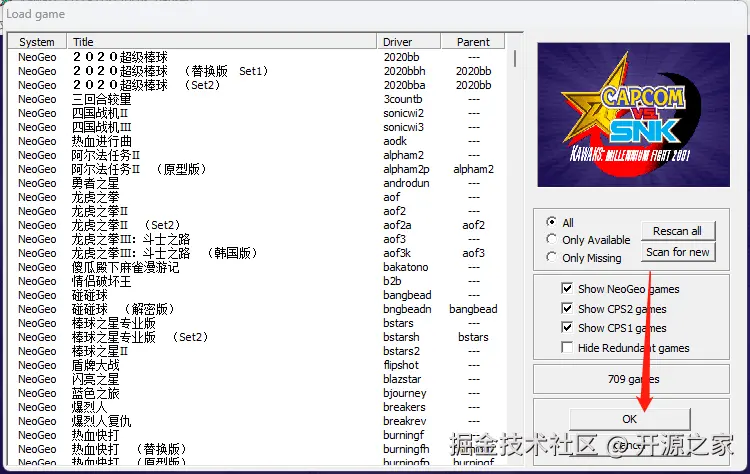Image resolution: width=750 pixels, height=474 pixels.
Task: Select the row with driver androdun
Action: point(256,183)
